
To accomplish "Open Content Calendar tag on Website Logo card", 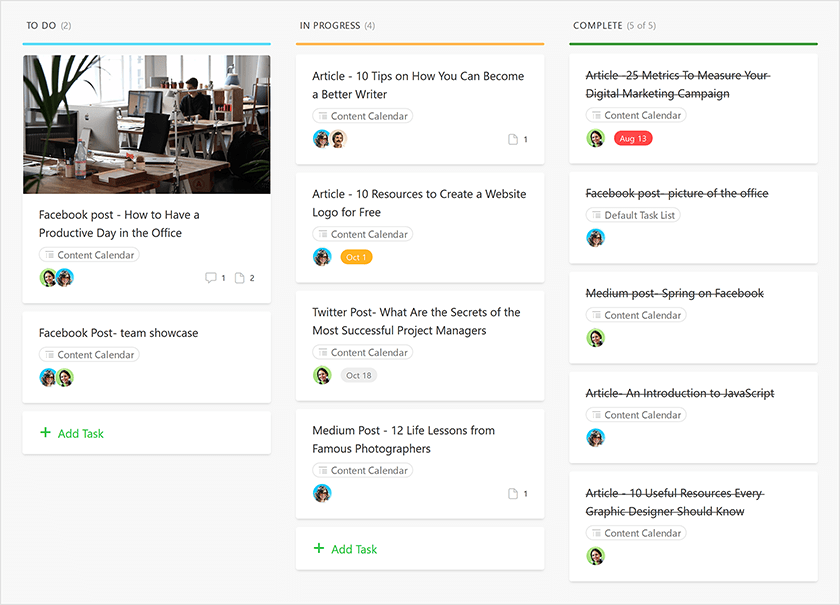I will coord(363,234).
